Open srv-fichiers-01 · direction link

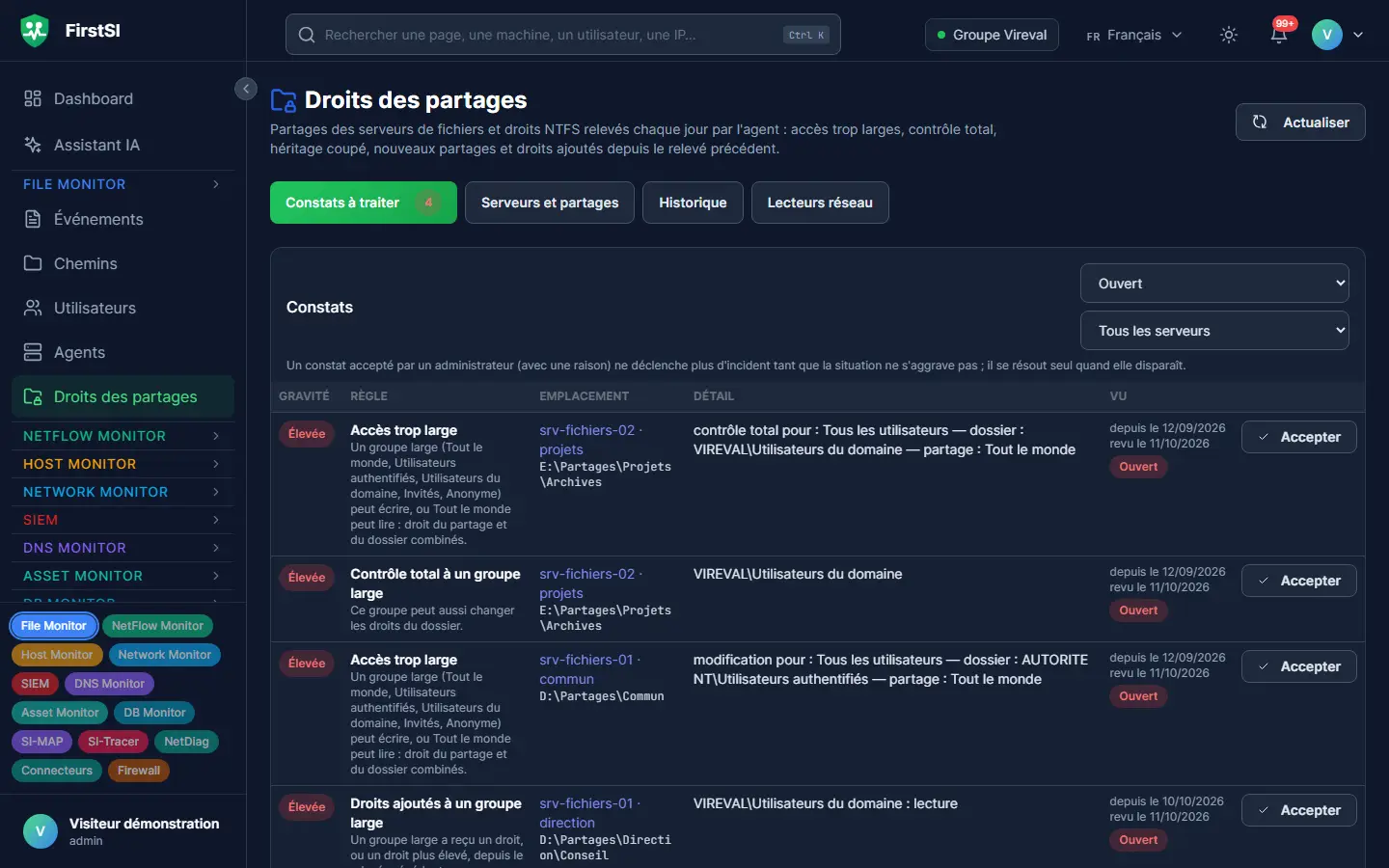[590, 813]
